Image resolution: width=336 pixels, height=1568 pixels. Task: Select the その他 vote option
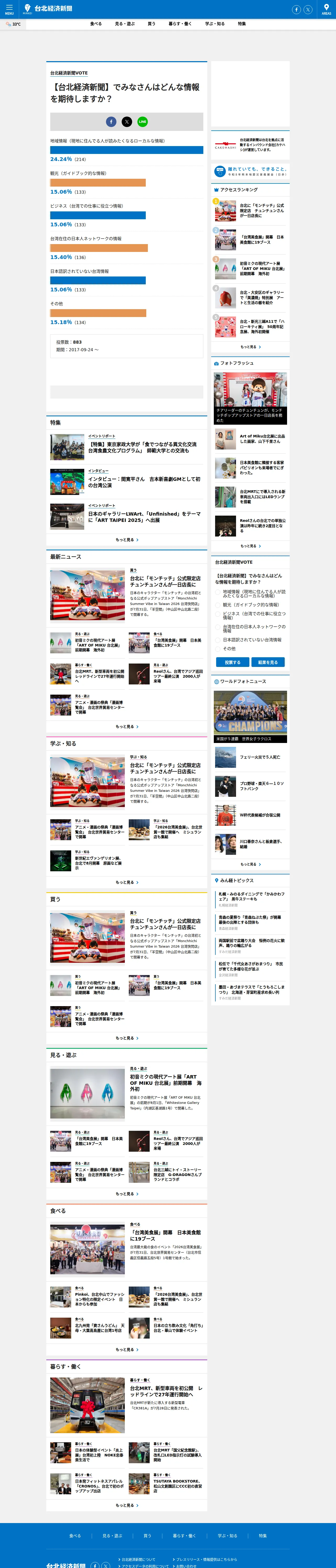pyautogui.click(x=218, y=649)
